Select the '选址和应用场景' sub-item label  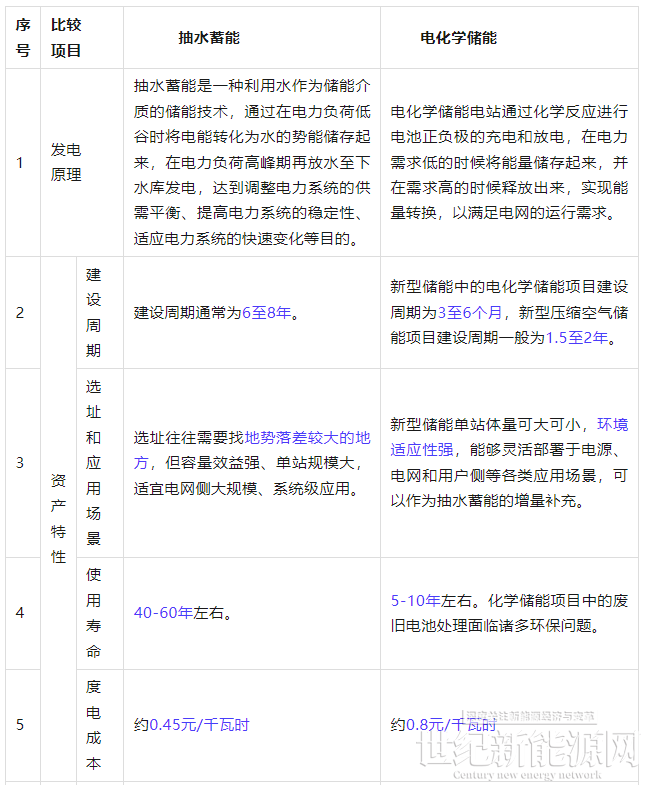94,463
